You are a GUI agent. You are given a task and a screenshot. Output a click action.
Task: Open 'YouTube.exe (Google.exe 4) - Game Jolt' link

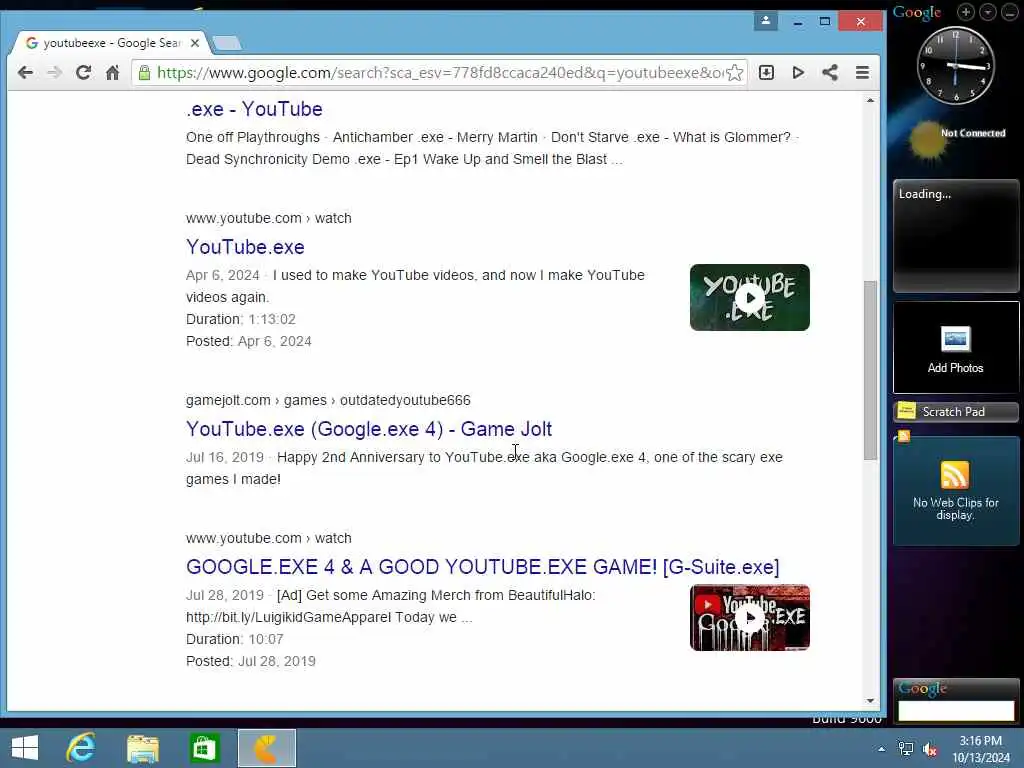pyautogui.click(x=369, y=429)
